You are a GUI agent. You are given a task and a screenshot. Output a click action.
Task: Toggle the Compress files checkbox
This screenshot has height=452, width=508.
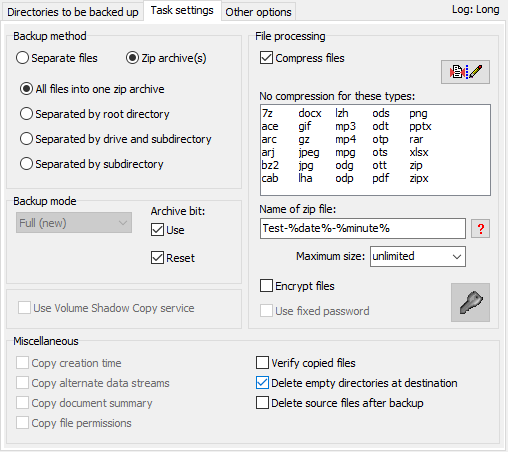point(266,58)
